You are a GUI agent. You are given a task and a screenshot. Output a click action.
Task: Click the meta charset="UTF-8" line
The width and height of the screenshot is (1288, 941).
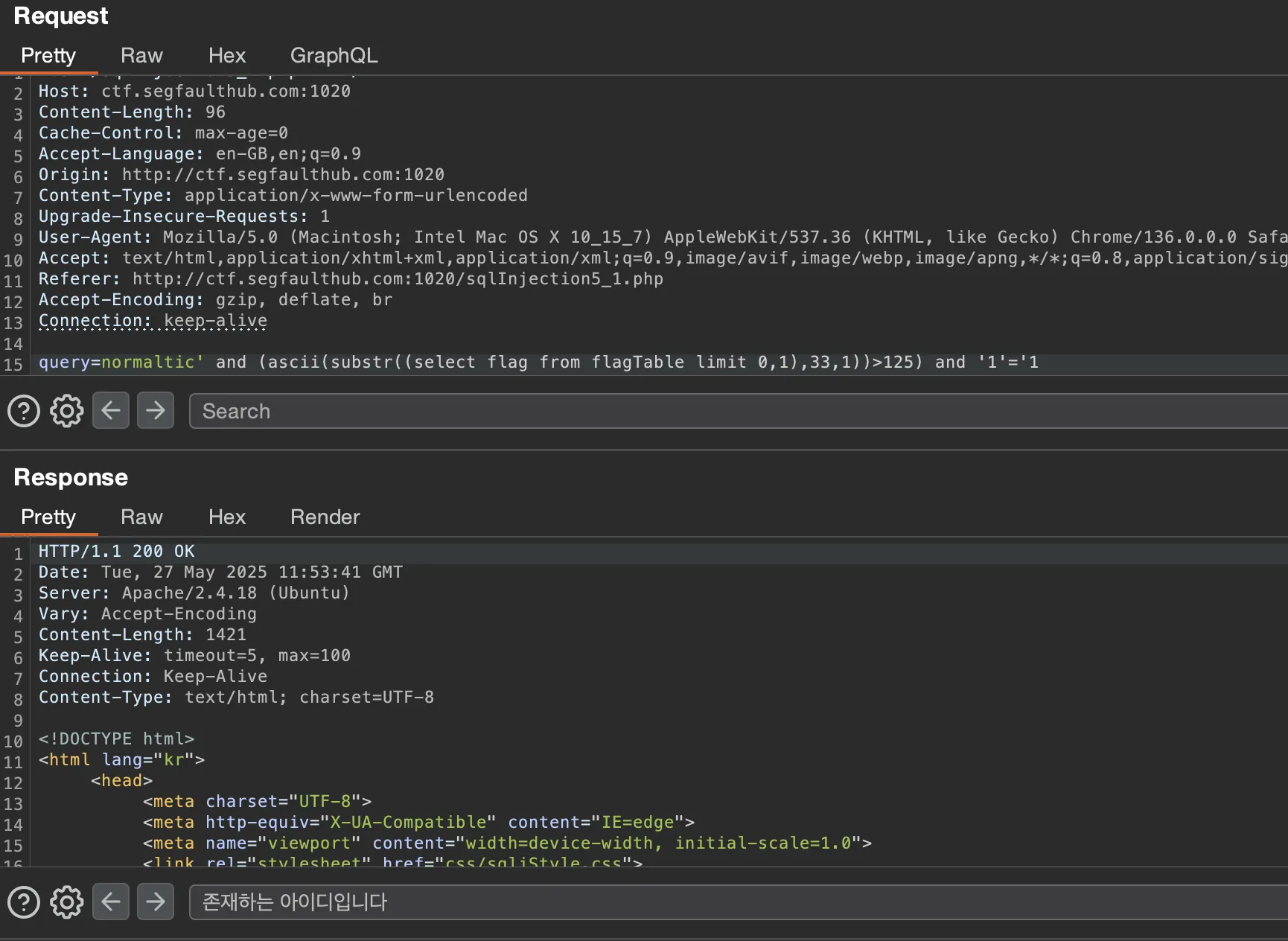point(257,801)
